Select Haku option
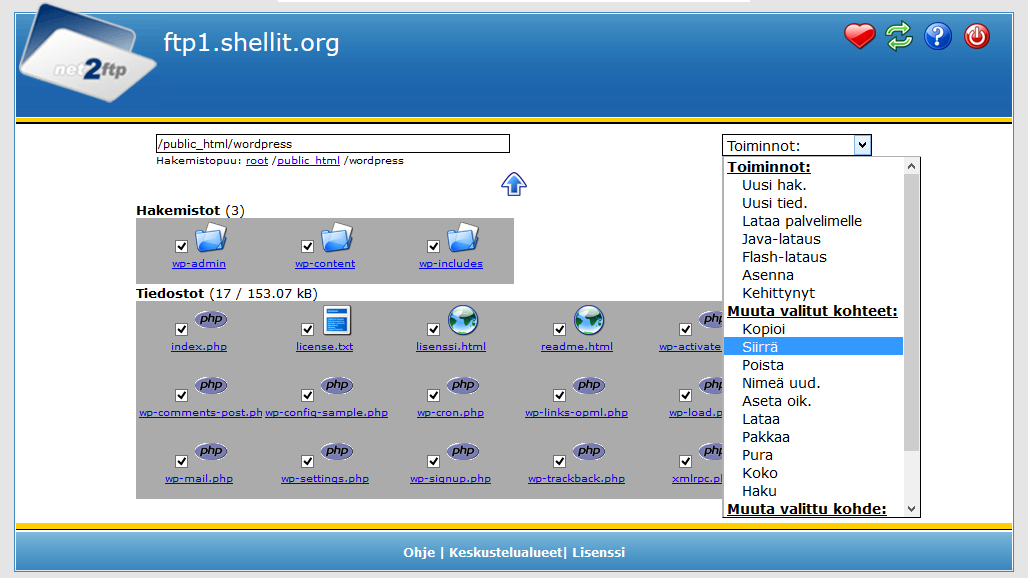The width and height of the screenshot is (1028, 578). (813, 491)
